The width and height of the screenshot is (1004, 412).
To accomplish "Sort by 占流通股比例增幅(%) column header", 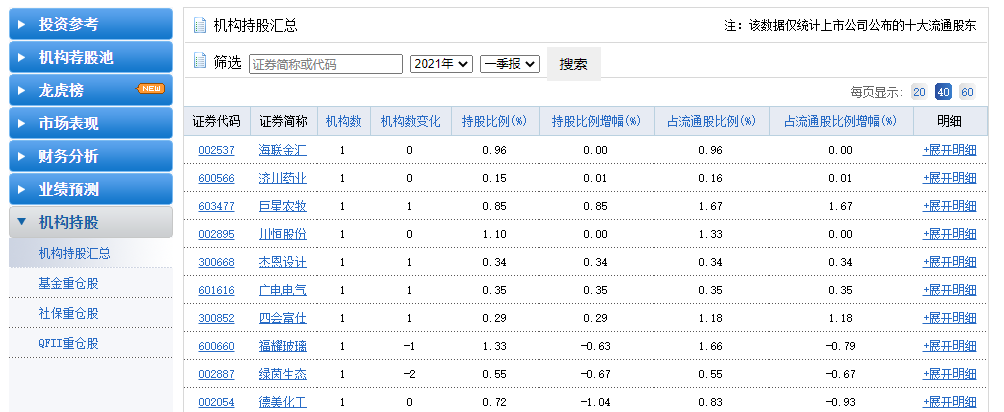I will (x=841, y=121).
